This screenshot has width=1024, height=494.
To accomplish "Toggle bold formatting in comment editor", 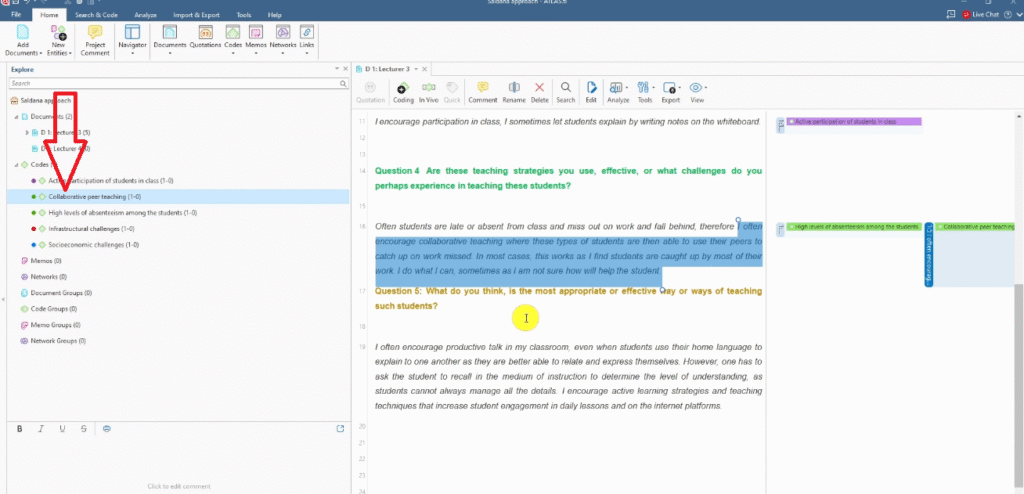I will click(x=20, y=428).
